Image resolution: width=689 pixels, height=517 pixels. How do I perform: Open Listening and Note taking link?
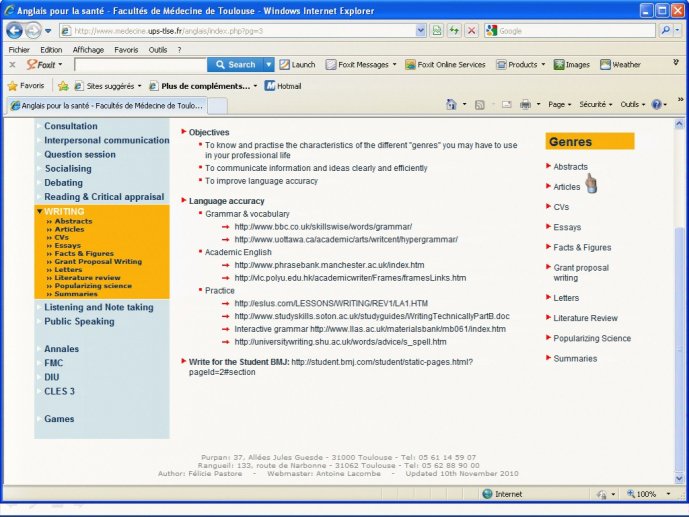(x=99, y=307)
